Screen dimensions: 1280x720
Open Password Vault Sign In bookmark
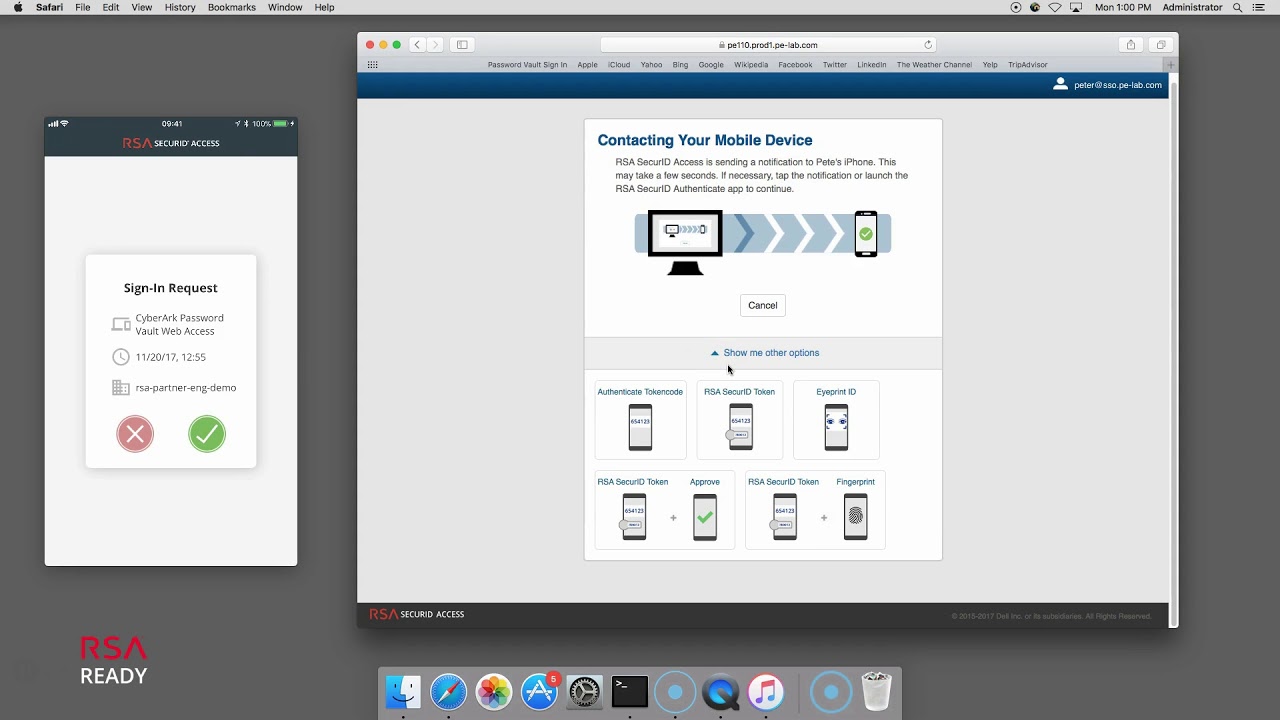point(527,65)
